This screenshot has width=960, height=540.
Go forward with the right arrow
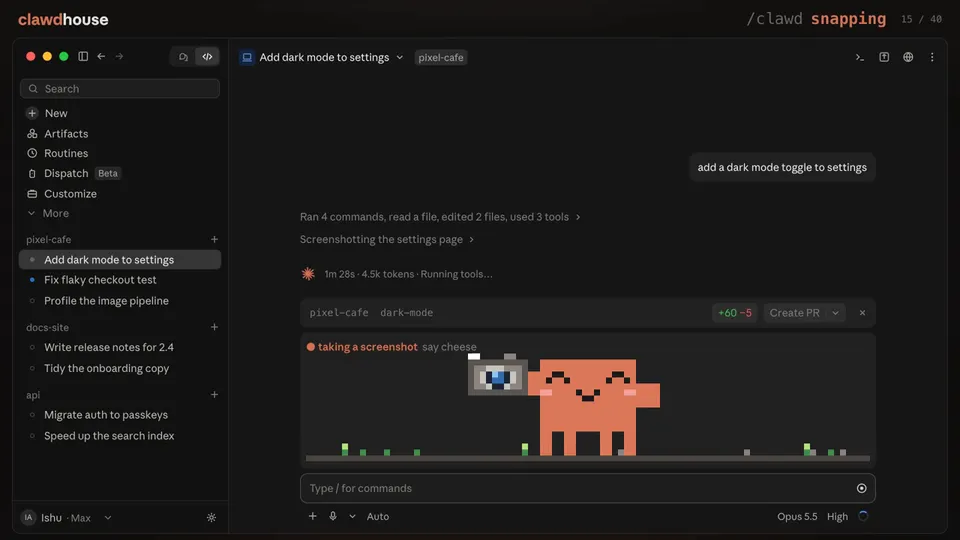point(119,56)
